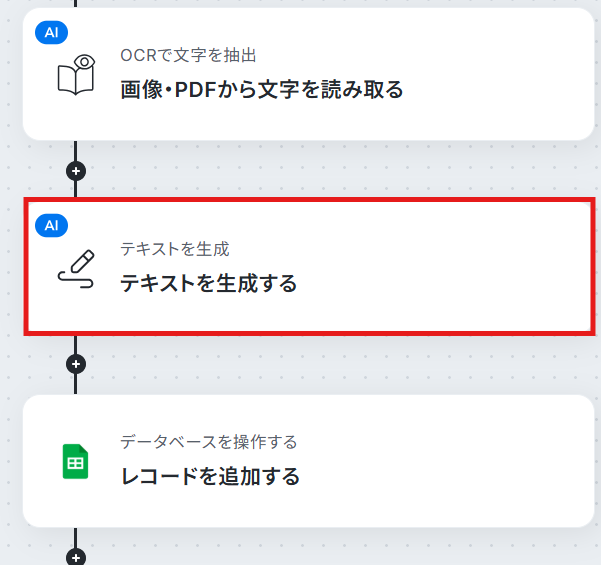601x565 pixels.
Task: Click the AI badge on the OCR step
Action: click(51, 33)
